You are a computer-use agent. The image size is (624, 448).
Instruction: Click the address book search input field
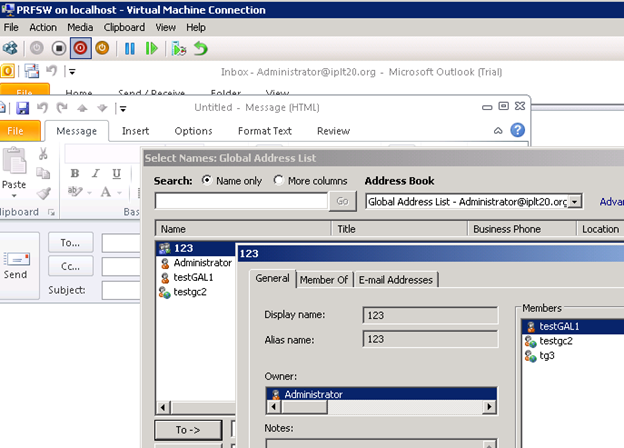point(242,201)
